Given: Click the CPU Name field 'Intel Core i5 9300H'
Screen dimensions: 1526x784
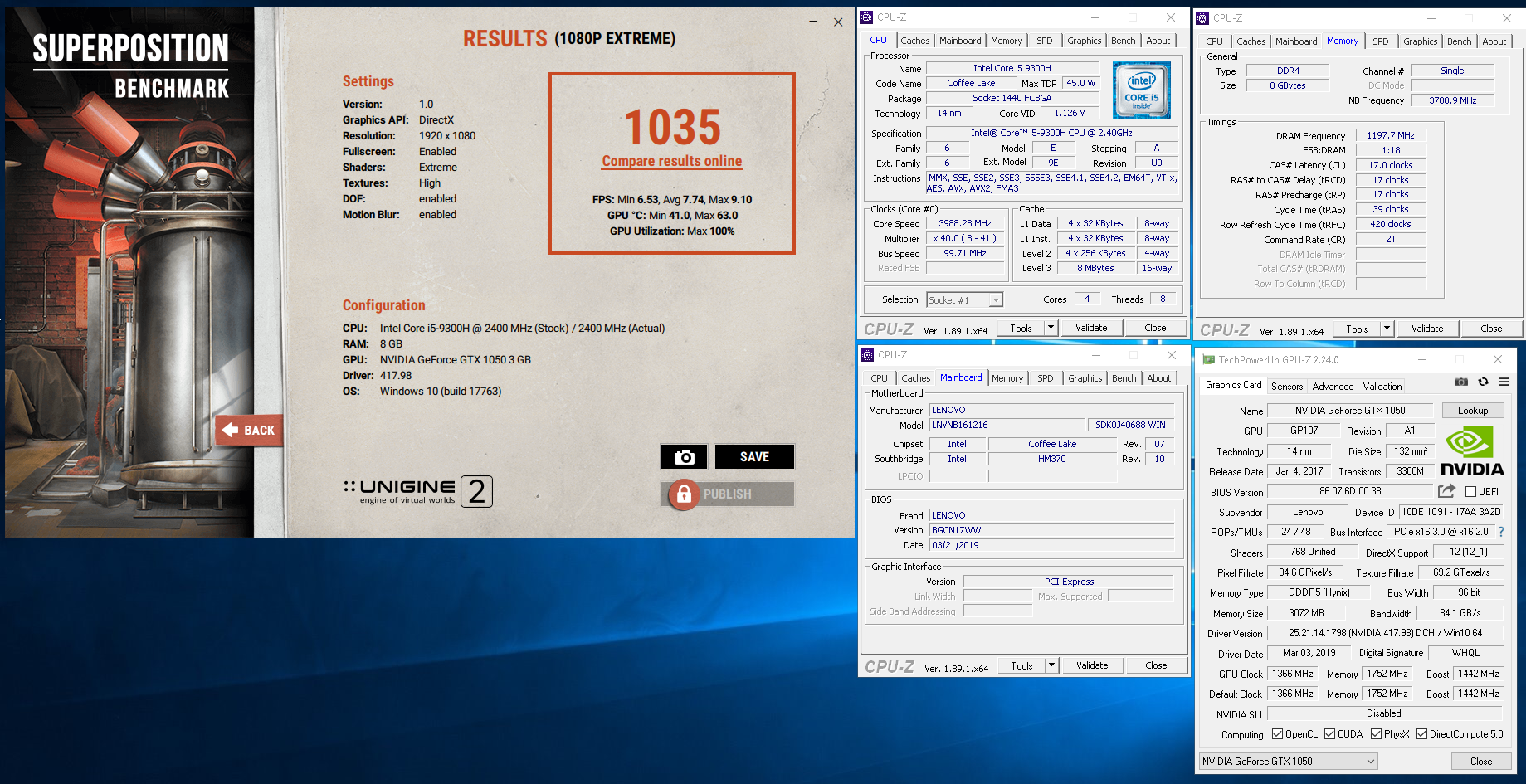Looking at the screenshot, I should pos(1012,69).
